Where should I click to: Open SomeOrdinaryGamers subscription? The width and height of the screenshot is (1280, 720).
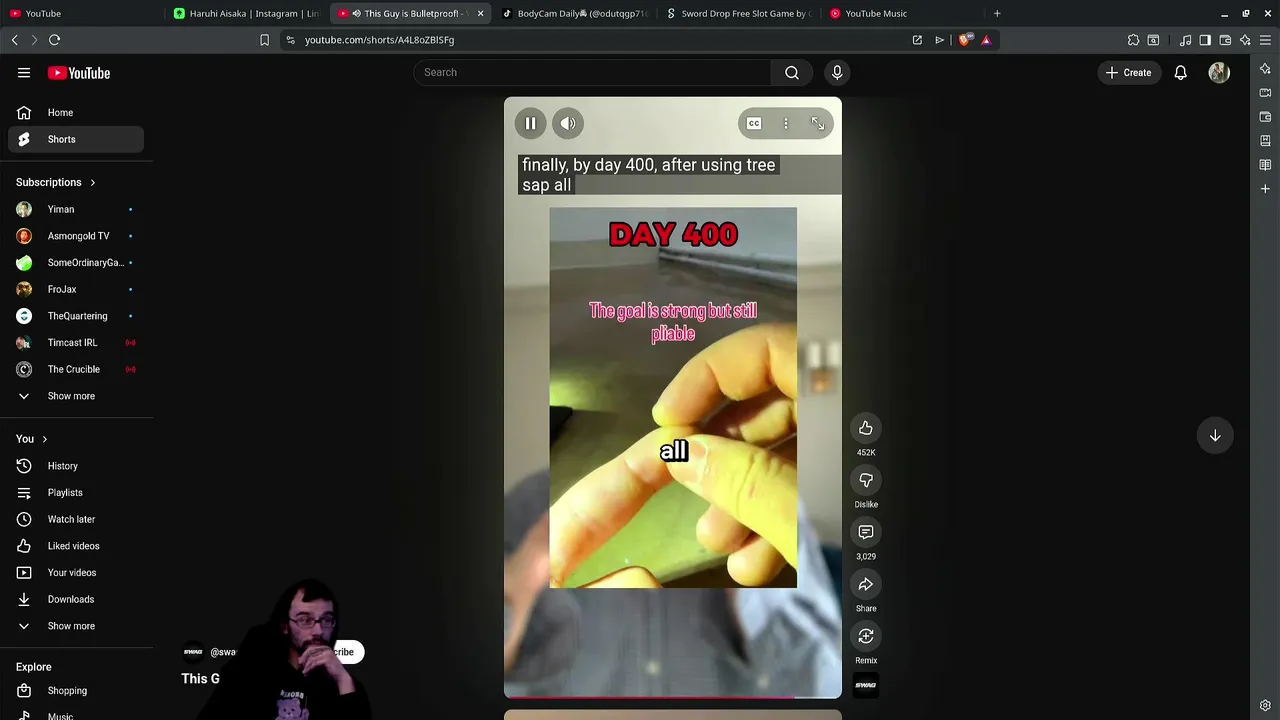[76, 262]
